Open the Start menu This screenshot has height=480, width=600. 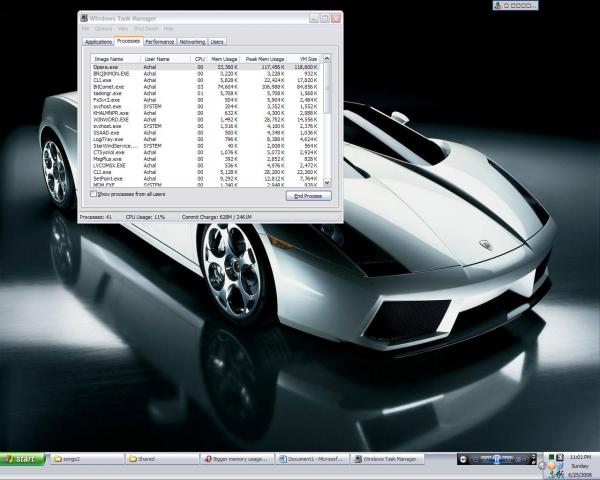pos(23,459)
